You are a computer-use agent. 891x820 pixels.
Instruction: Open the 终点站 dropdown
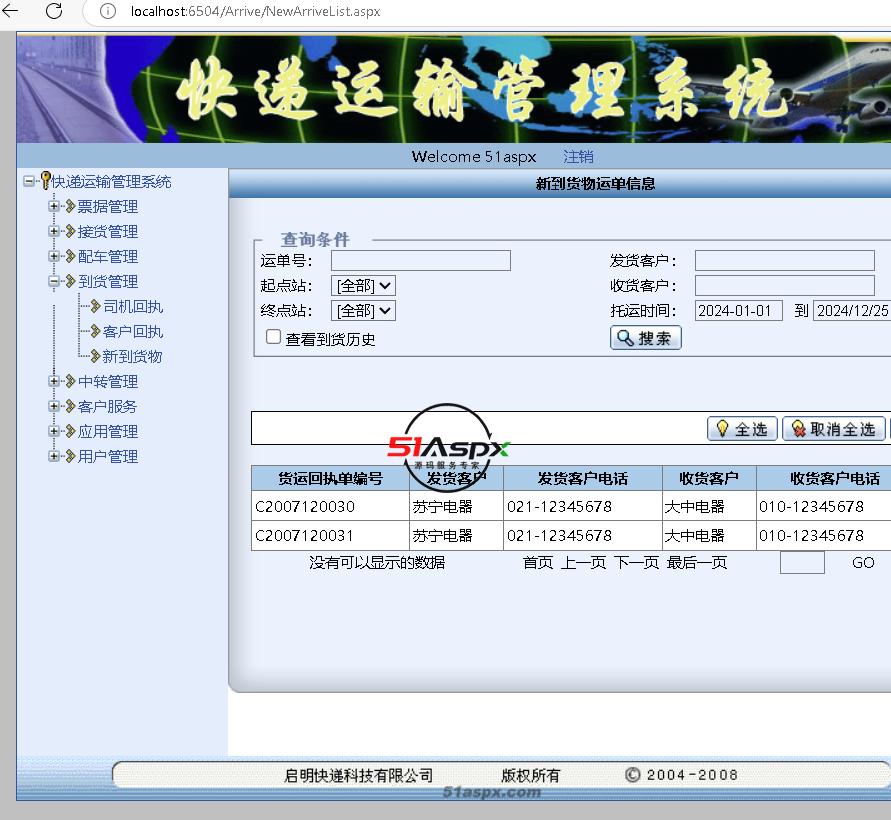(x=363, y=310)
